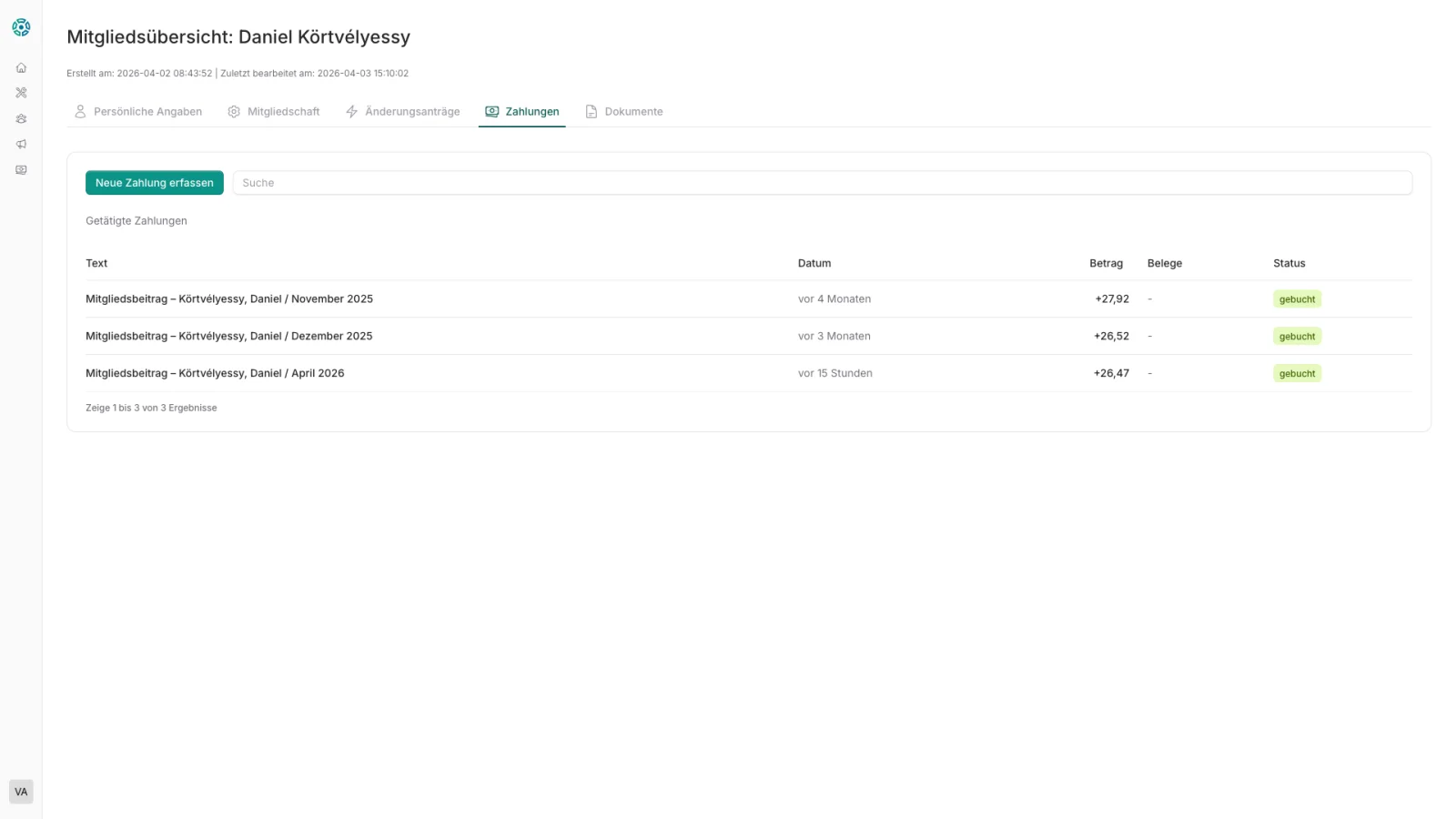
Task: Focus the Suche search field
Action: point(822,183)
